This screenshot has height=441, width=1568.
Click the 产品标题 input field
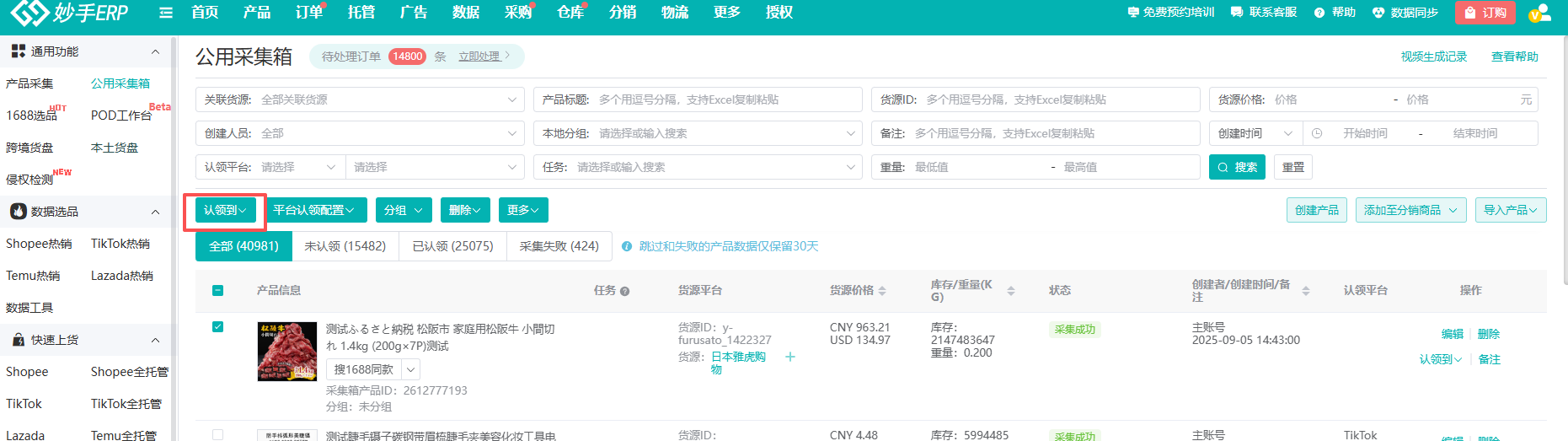tap(725, 99)
